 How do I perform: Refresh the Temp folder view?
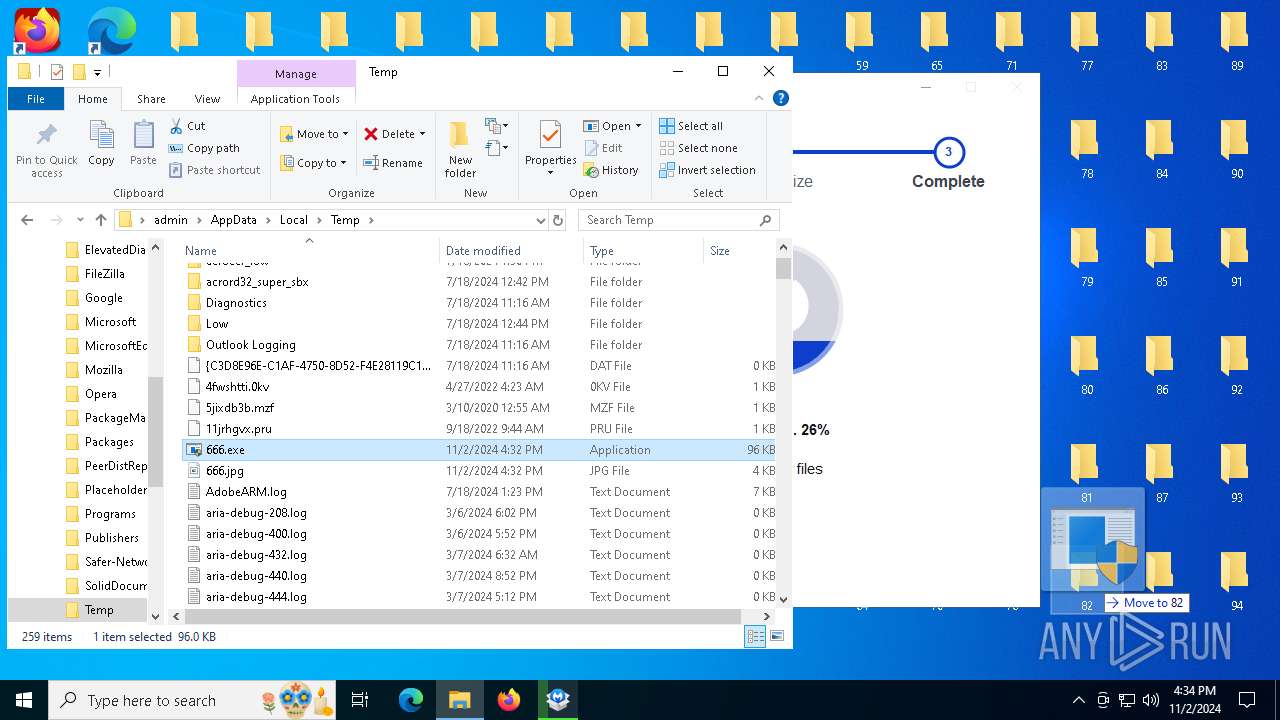[x=558, y=220]
